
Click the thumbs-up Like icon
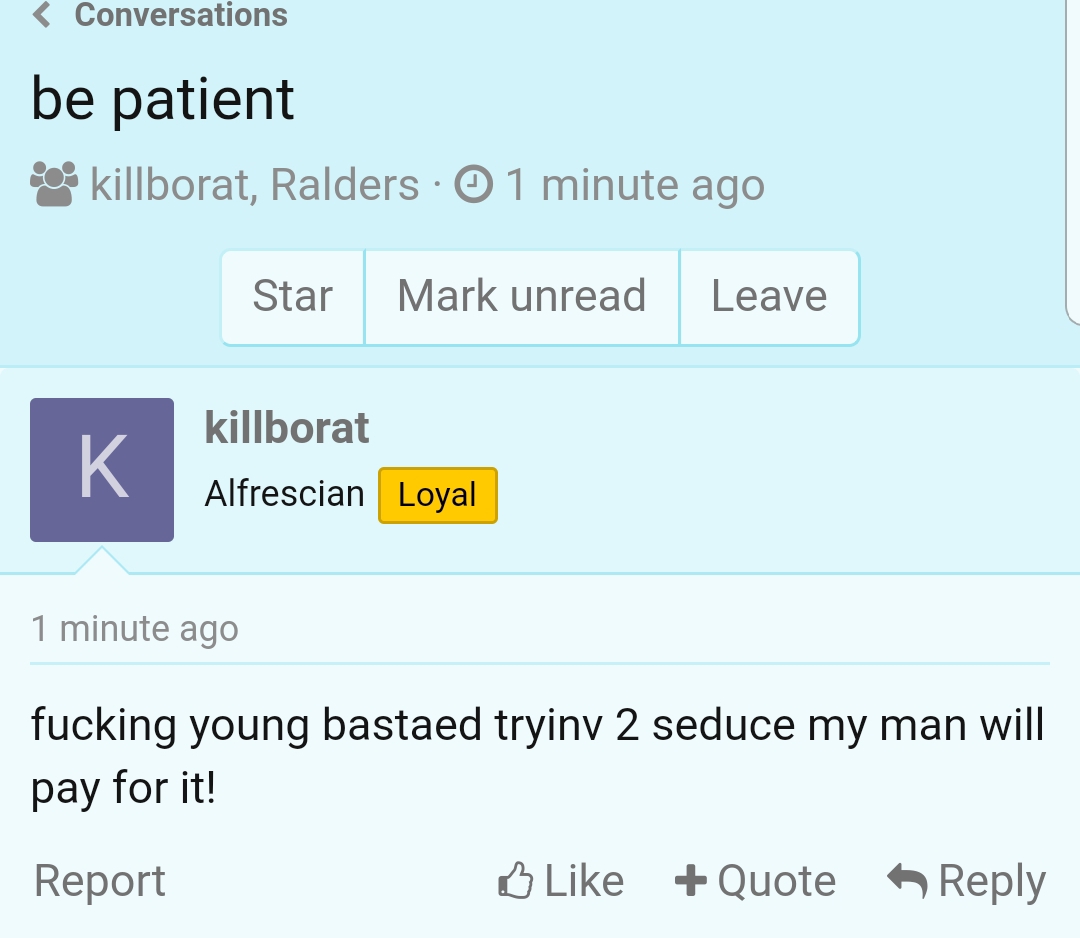516,881
